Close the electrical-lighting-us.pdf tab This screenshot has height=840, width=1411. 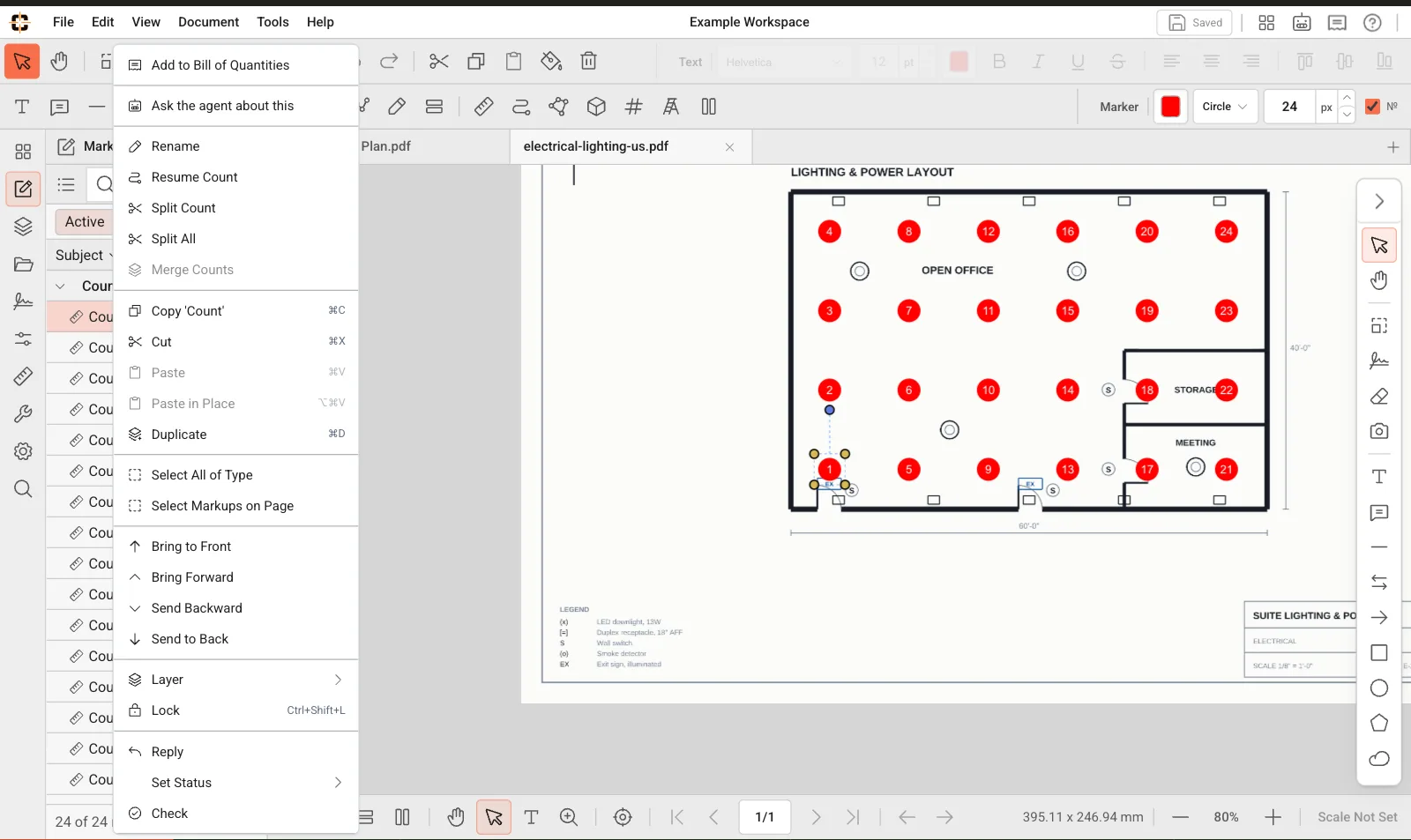point(729,147)
